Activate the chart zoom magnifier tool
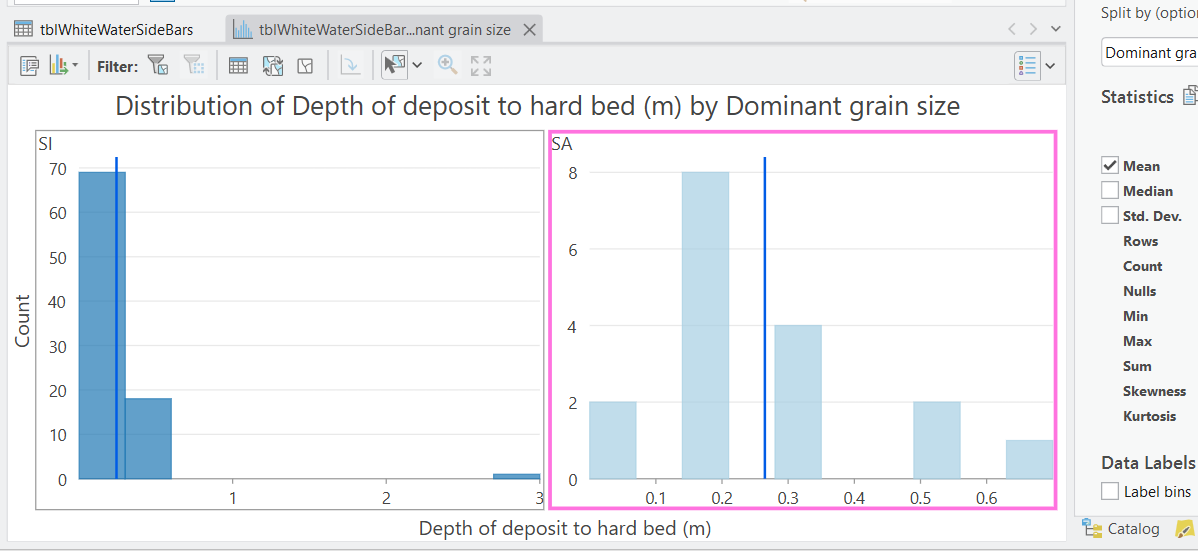Viewport: 1198px width, 551px height. point(448,66)
